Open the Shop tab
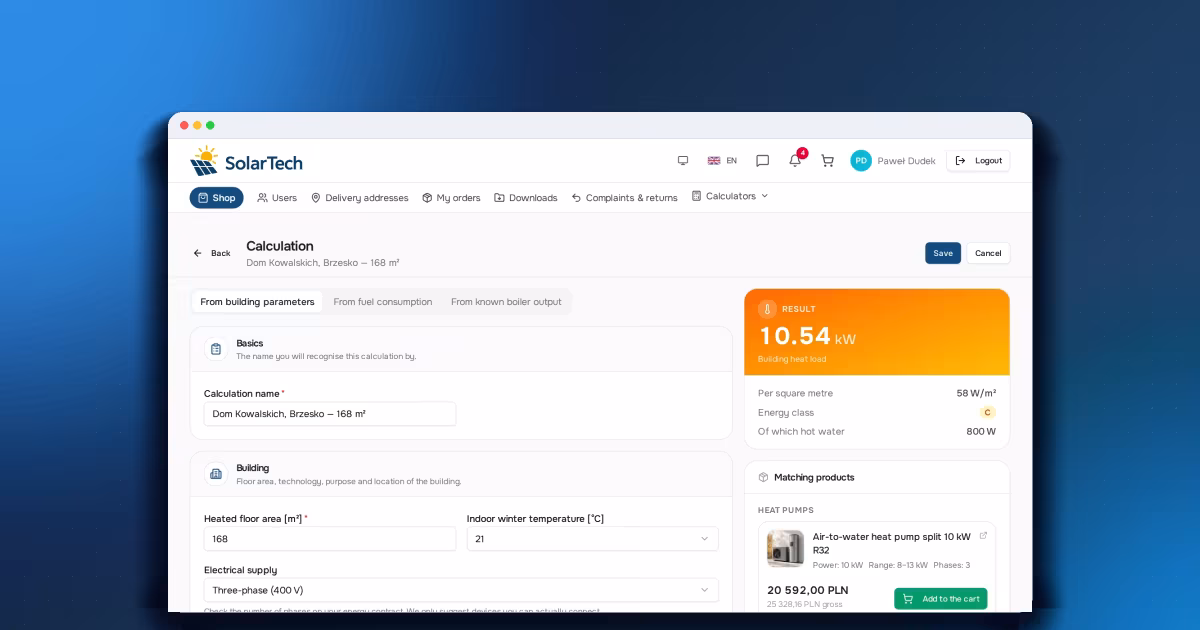The width and height of the screenshot is (1200, 630). pyautogui.click(x=216, y=197)
